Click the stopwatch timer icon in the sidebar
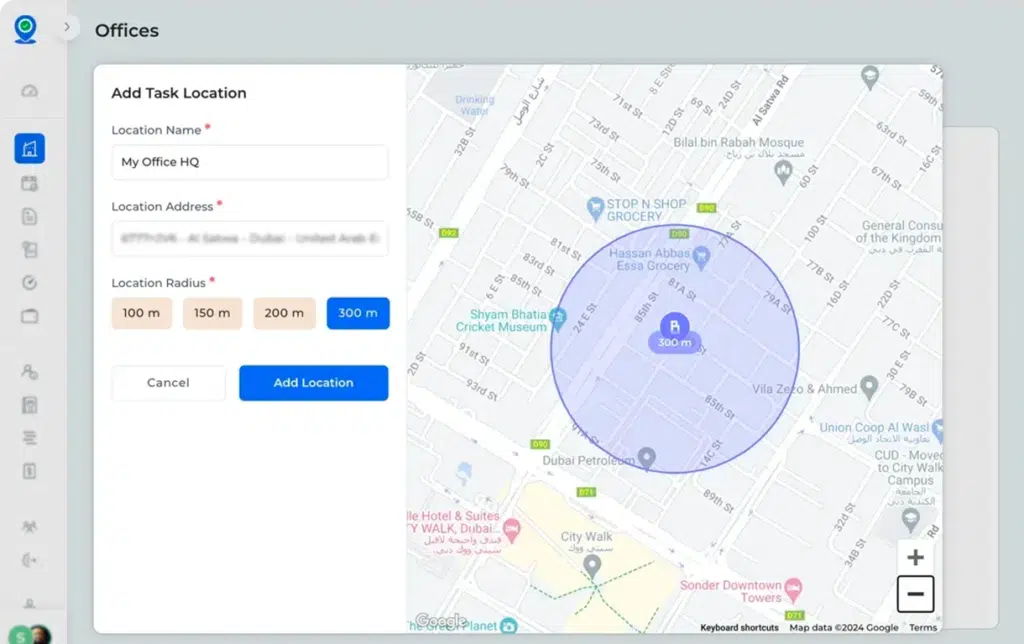The height and width of the screenshot is (644, 1024). [x=29, y=283]
